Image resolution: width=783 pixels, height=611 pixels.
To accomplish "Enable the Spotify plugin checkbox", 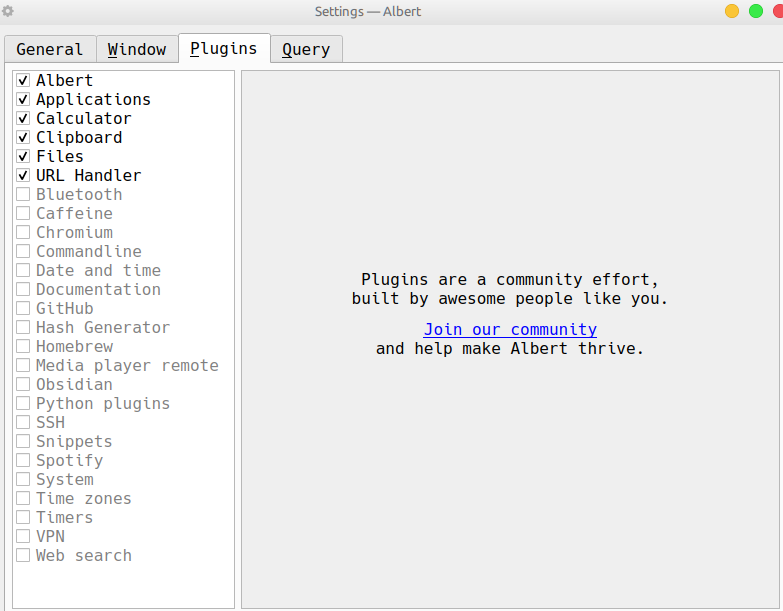I will point(23,460).
